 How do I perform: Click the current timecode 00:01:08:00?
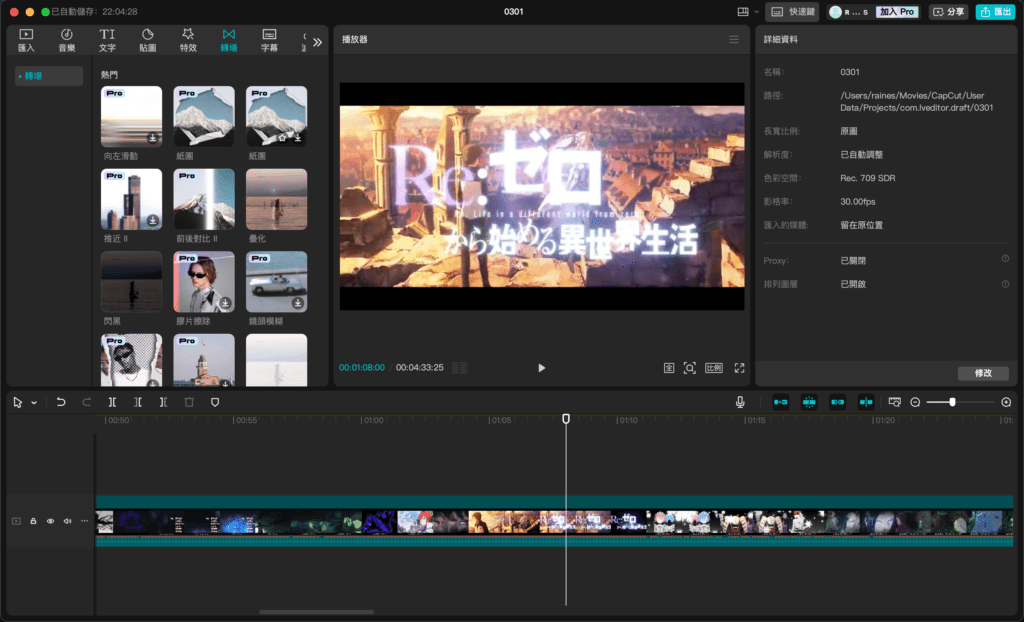[x=362, y=368]
